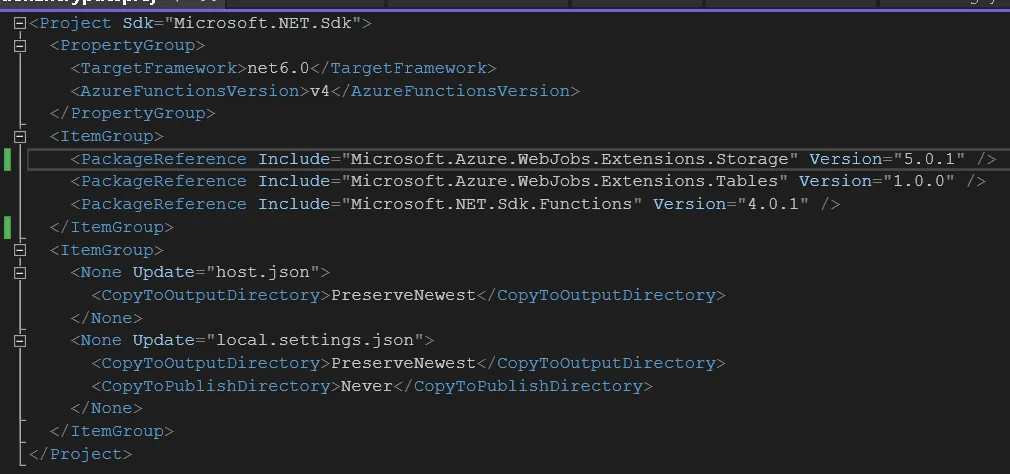The height and width of the screenshot is (474, 1010).
Task: Click the "host.json" attribute value
Action: [263, 272]
